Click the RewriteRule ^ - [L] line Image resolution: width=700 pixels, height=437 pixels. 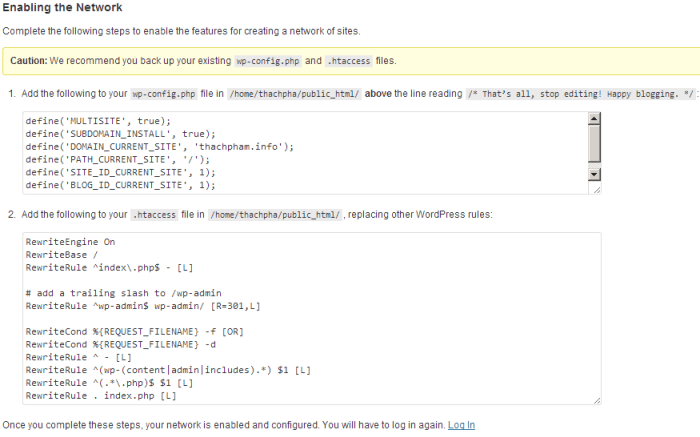tap(79, 358)
